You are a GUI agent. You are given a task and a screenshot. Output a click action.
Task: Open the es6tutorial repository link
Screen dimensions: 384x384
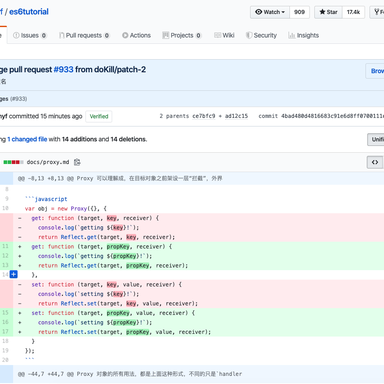point(29,12)
